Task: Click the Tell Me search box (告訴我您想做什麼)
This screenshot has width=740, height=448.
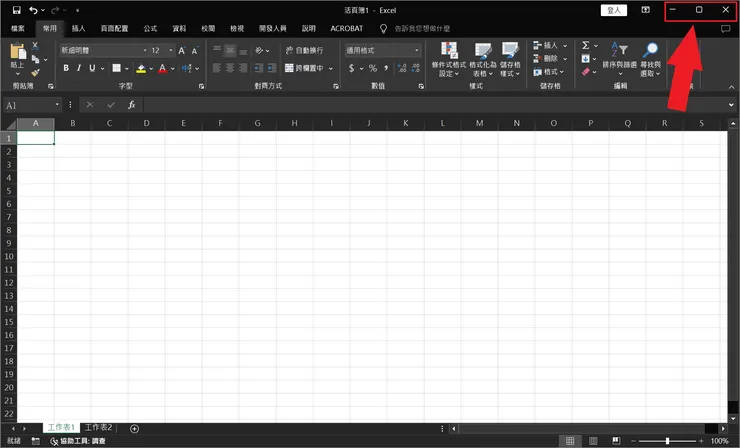Action: point(422,29)
